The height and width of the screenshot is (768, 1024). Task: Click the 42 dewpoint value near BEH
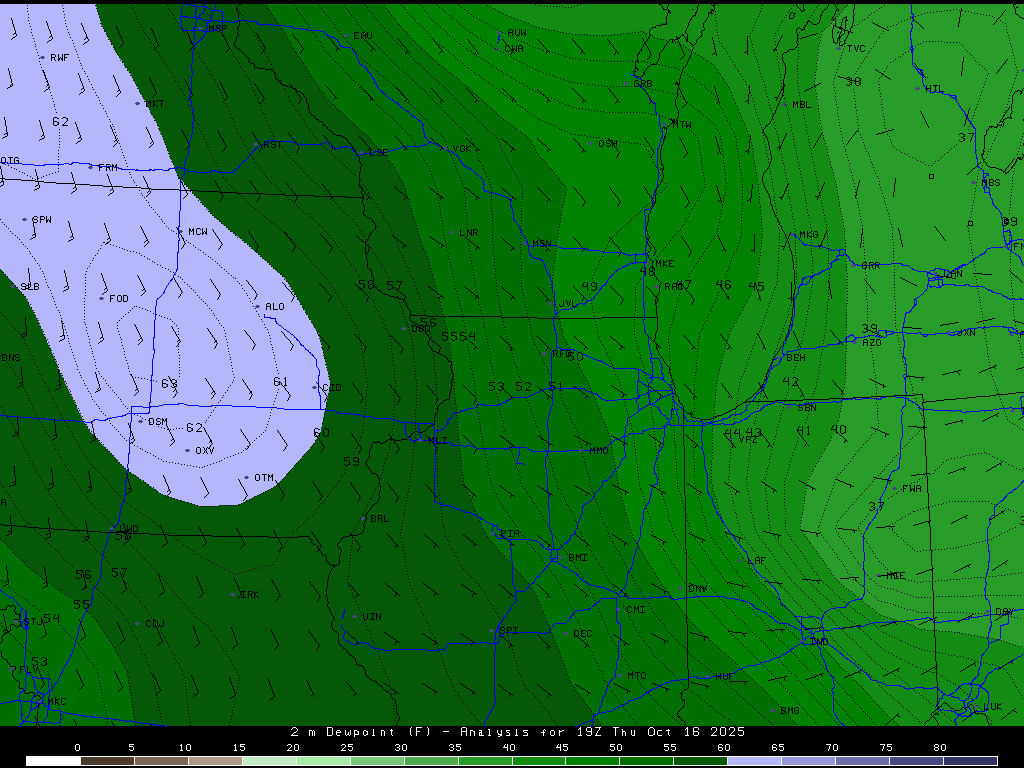791,381
